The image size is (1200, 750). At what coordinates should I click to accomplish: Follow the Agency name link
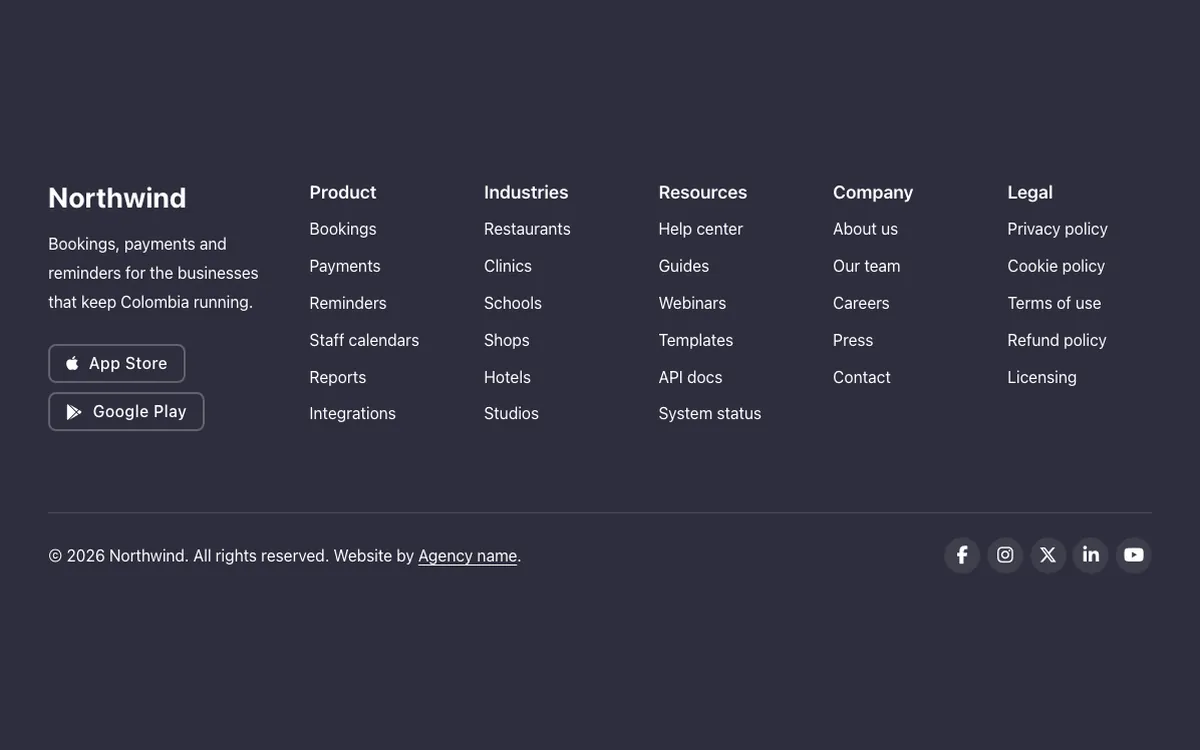pos(467,556)
